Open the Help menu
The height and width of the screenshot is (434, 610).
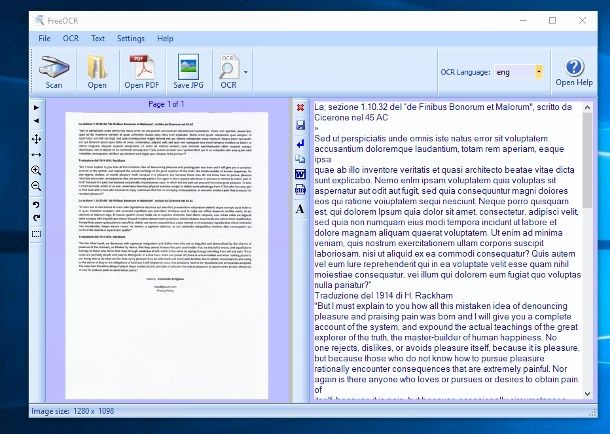[x=165, y=38]
